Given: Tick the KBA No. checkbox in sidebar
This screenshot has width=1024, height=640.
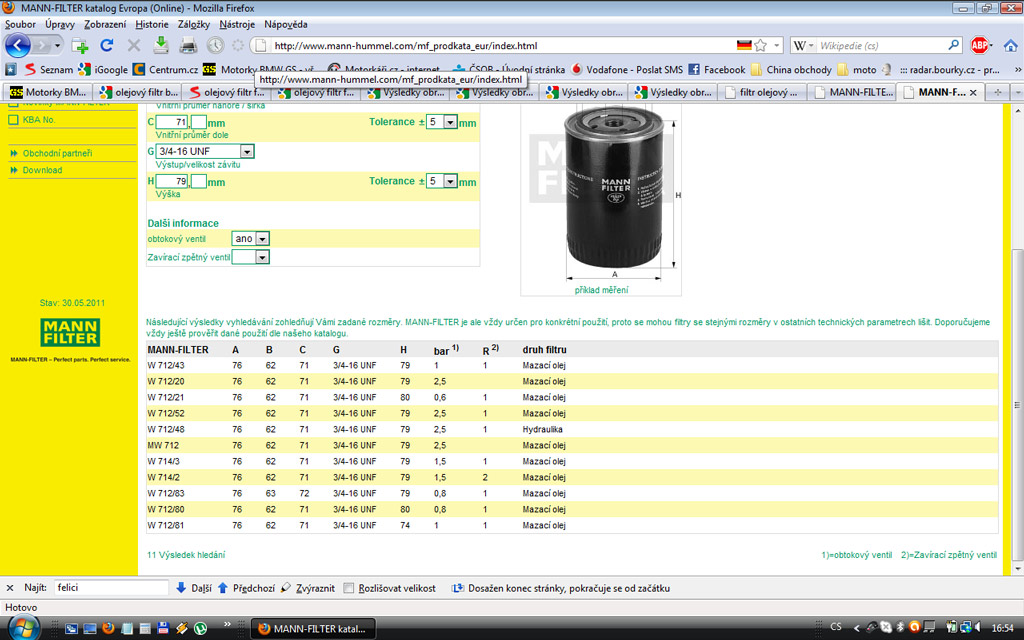Looking at the screenshot, I should (x=14, y=119).
